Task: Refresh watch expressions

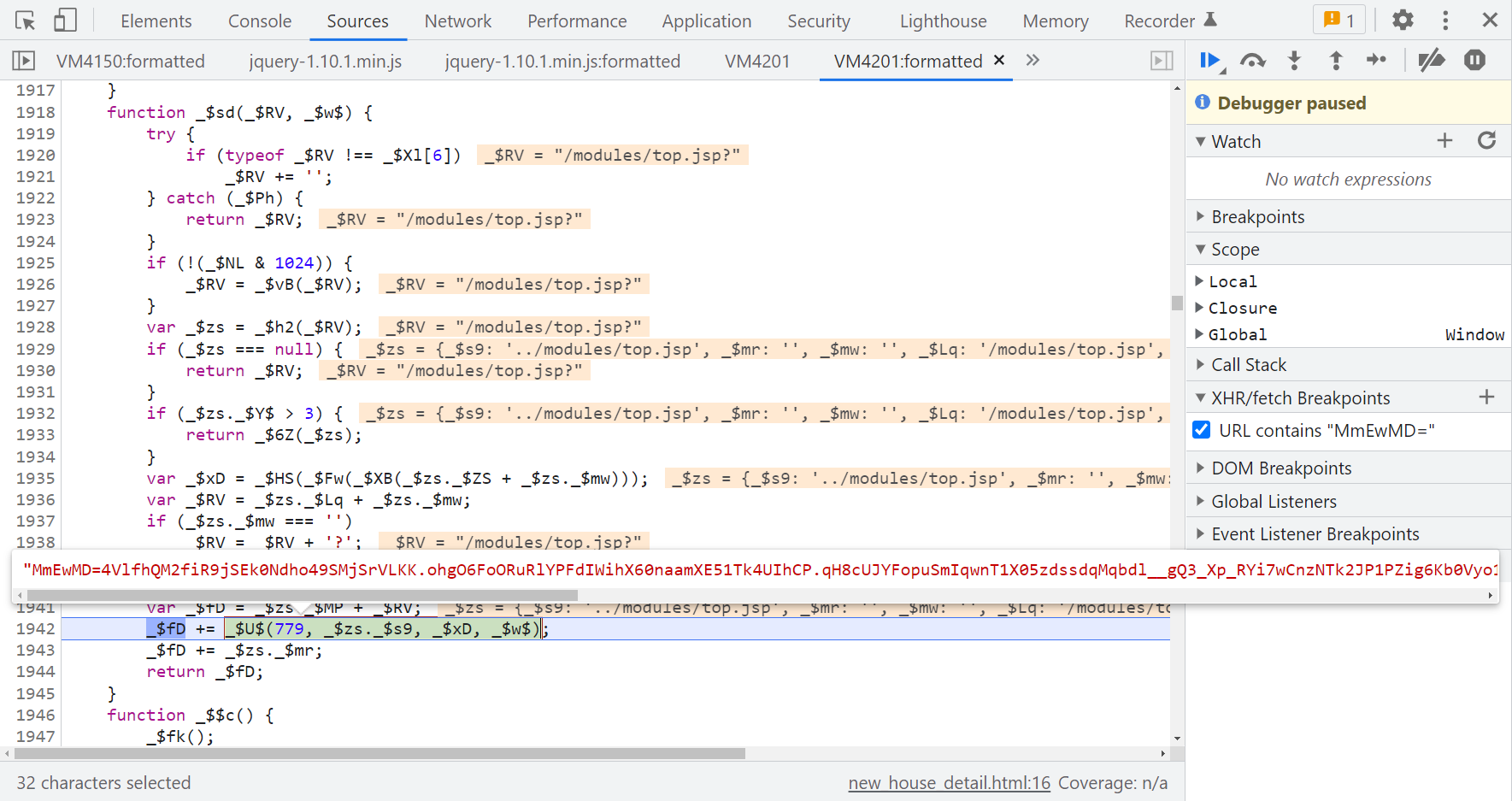Action: point(1486,141)
